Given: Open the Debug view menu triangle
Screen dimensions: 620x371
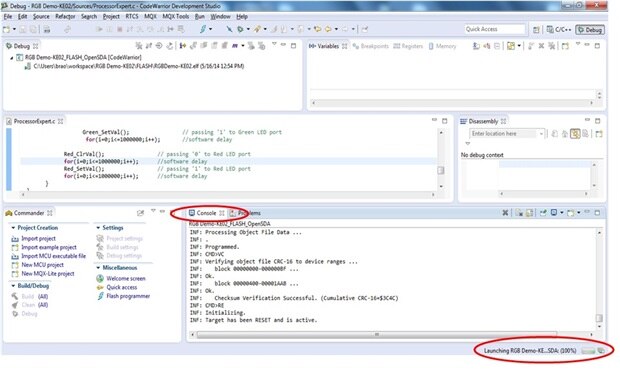Looking at the screenshot, I should coord(274,44).
